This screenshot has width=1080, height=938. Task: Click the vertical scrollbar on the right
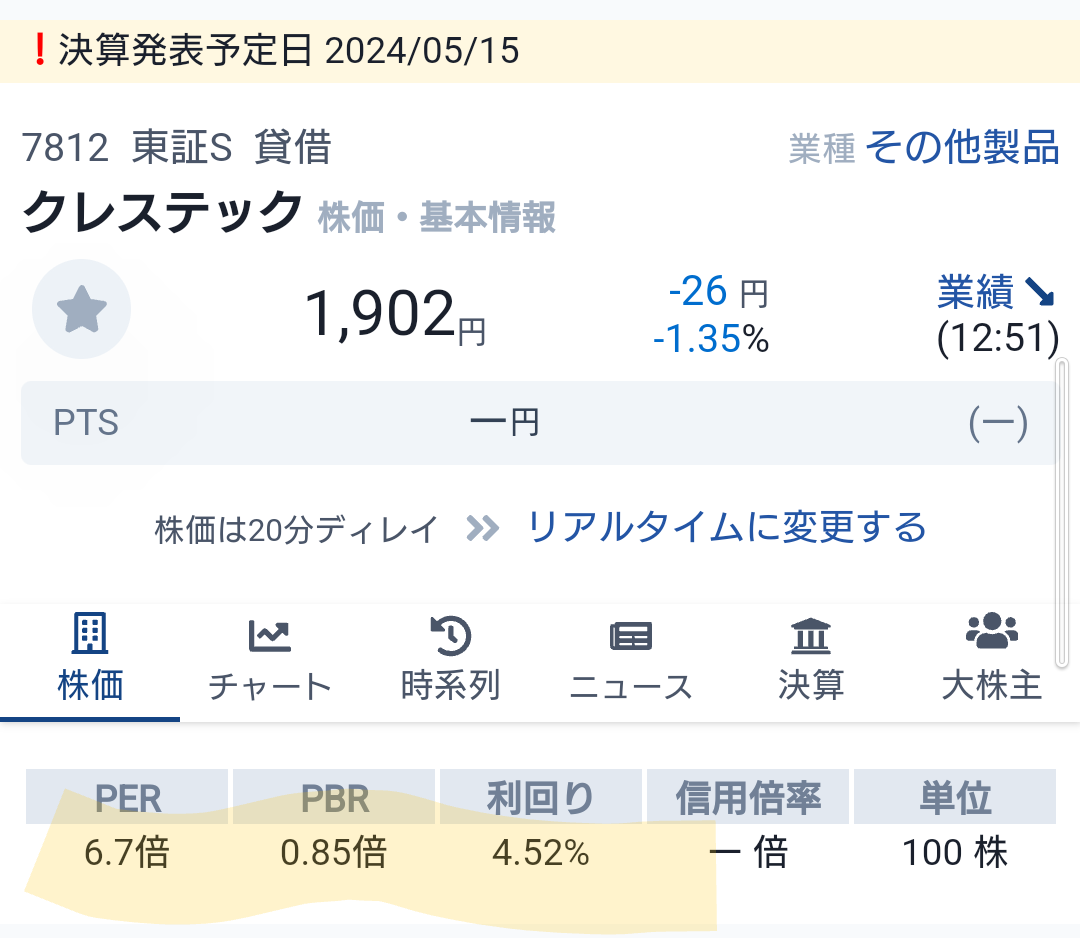pyautogui.click(x=1062, y=513)
